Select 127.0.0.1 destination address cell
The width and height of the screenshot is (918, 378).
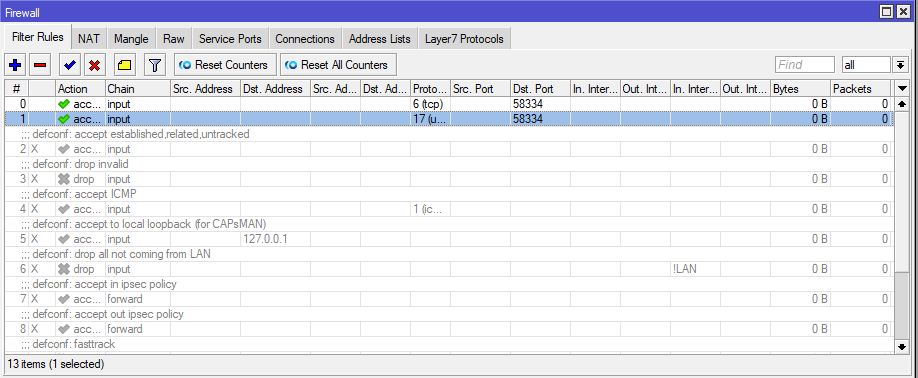pyautogui.click(x=275, y=239)
